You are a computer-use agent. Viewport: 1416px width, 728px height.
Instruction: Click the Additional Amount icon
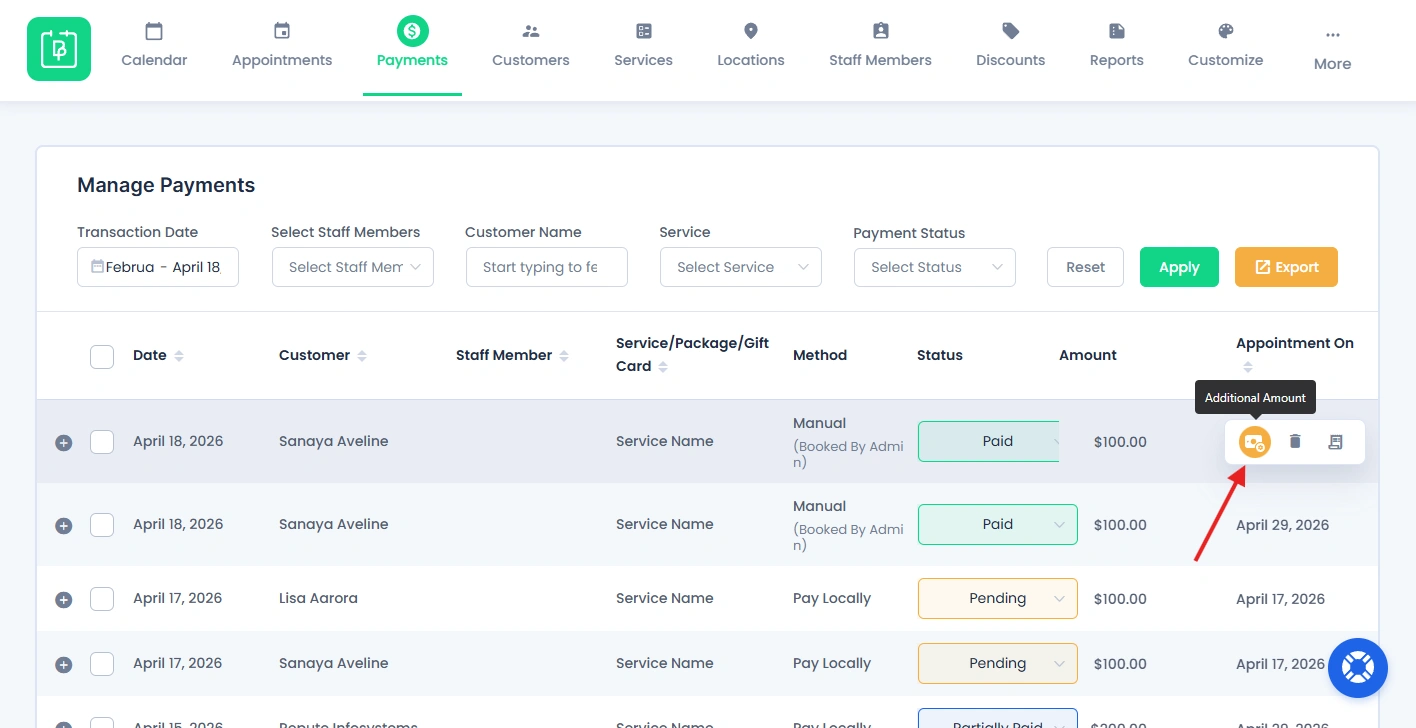[1254, 441]
